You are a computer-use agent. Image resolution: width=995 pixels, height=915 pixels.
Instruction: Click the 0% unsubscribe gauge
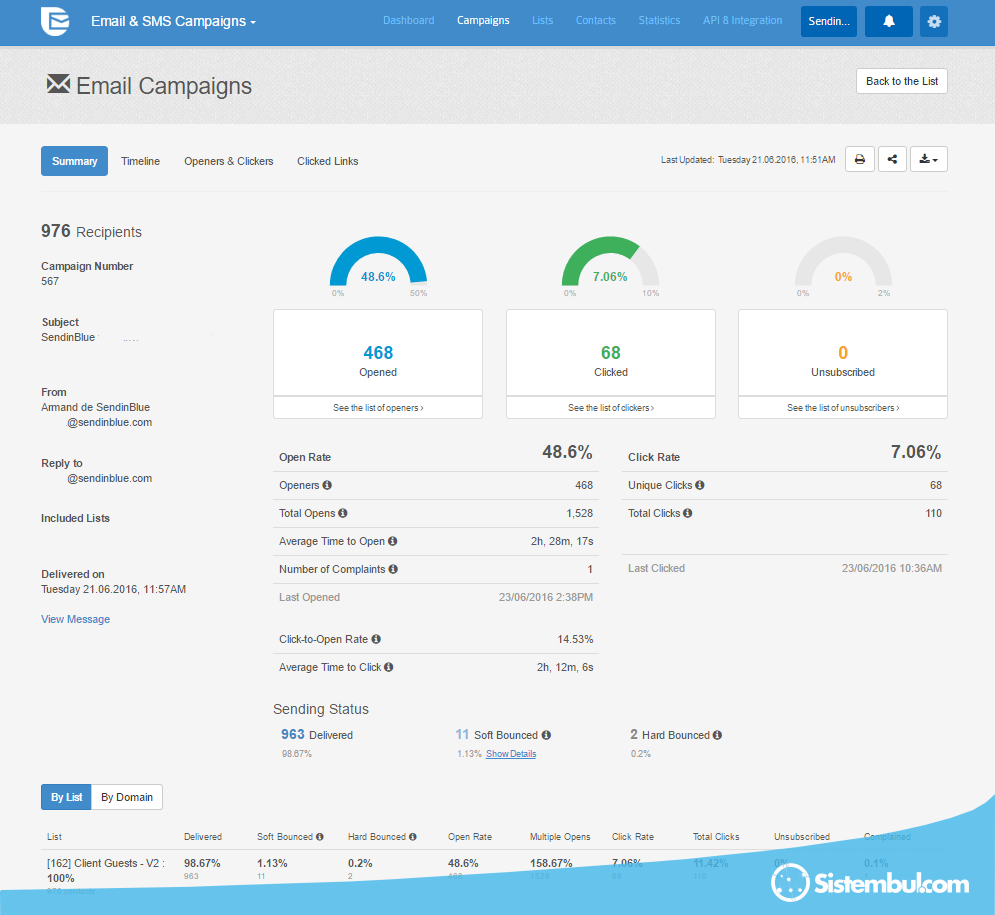843,263
